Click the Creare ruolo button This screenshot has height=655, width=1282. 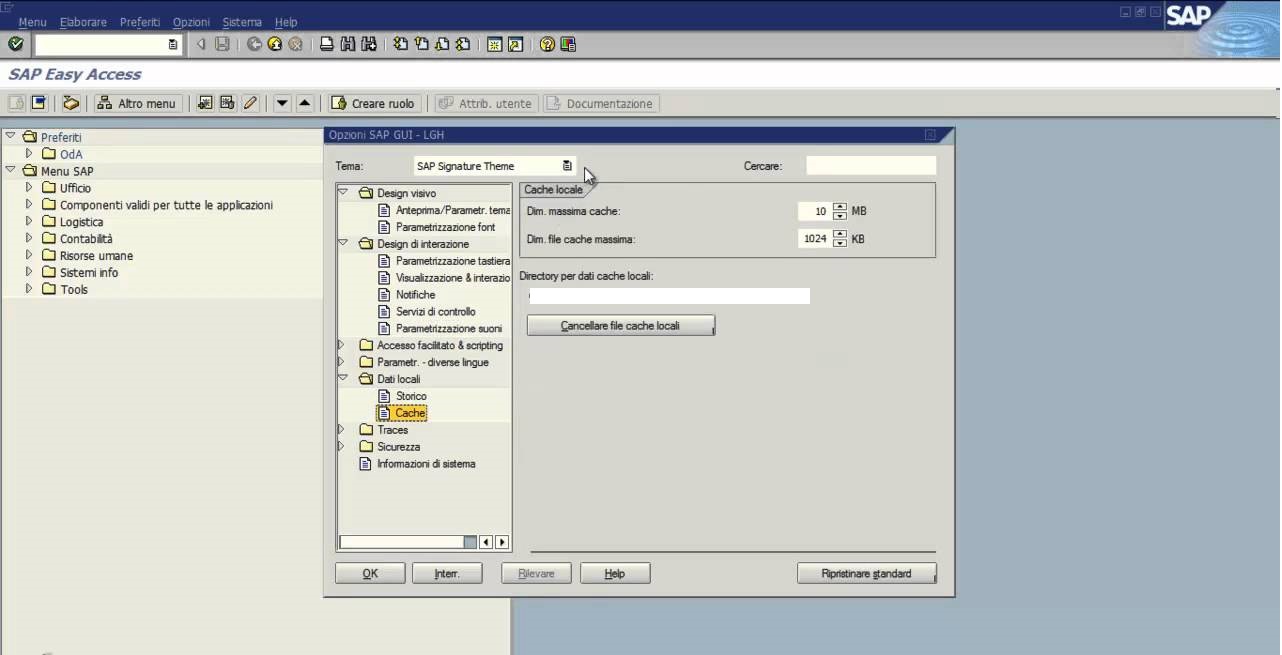click(x=373, y=103)
